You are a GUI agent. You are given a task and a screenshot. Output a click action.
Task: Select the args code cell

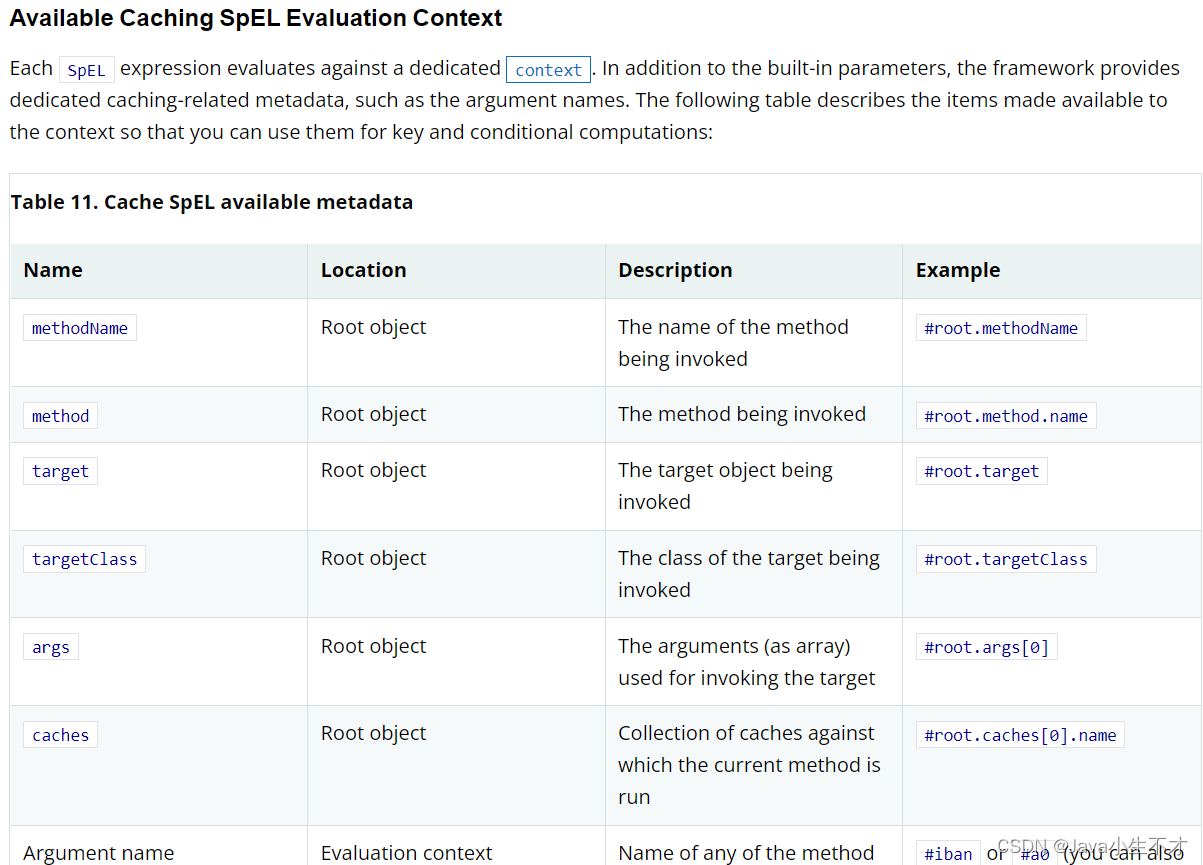[x=51, y=647]
